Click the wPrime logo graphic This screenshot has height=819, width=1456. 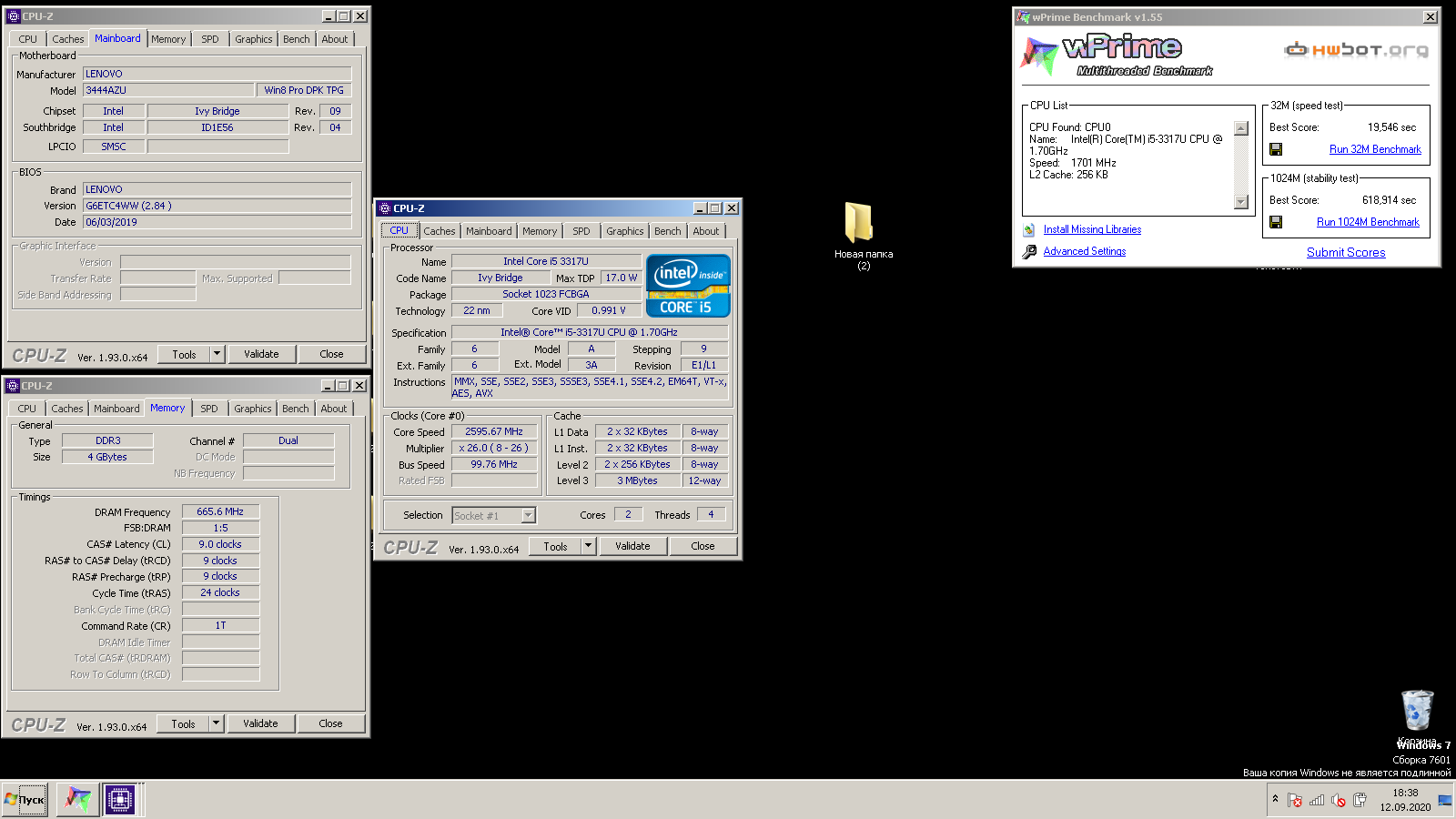tap(1117, 56)
